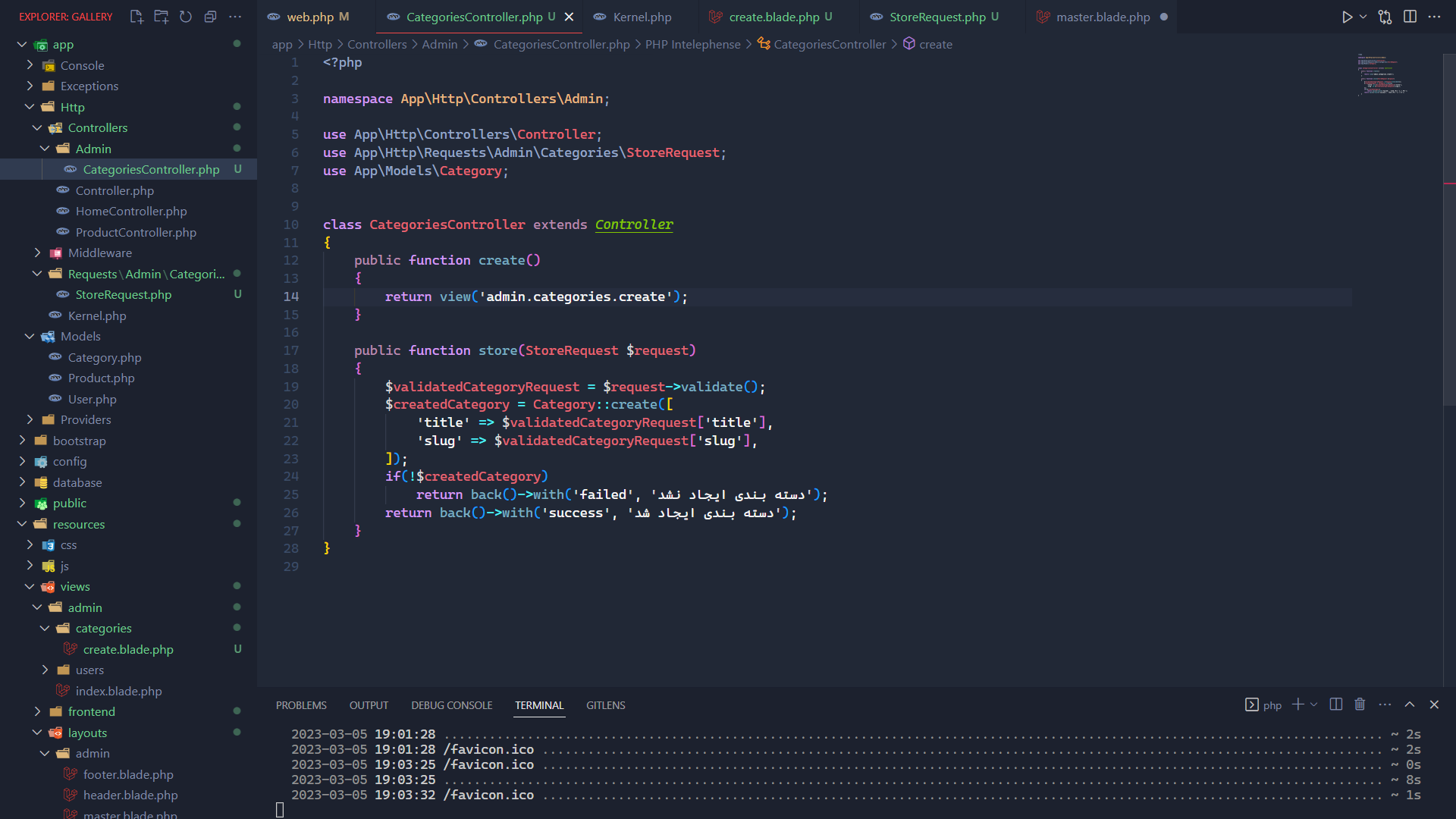Expand the Exceptions folder
Image resolution: width=1456 pixels, height=819 pixels.
[30, 86]
